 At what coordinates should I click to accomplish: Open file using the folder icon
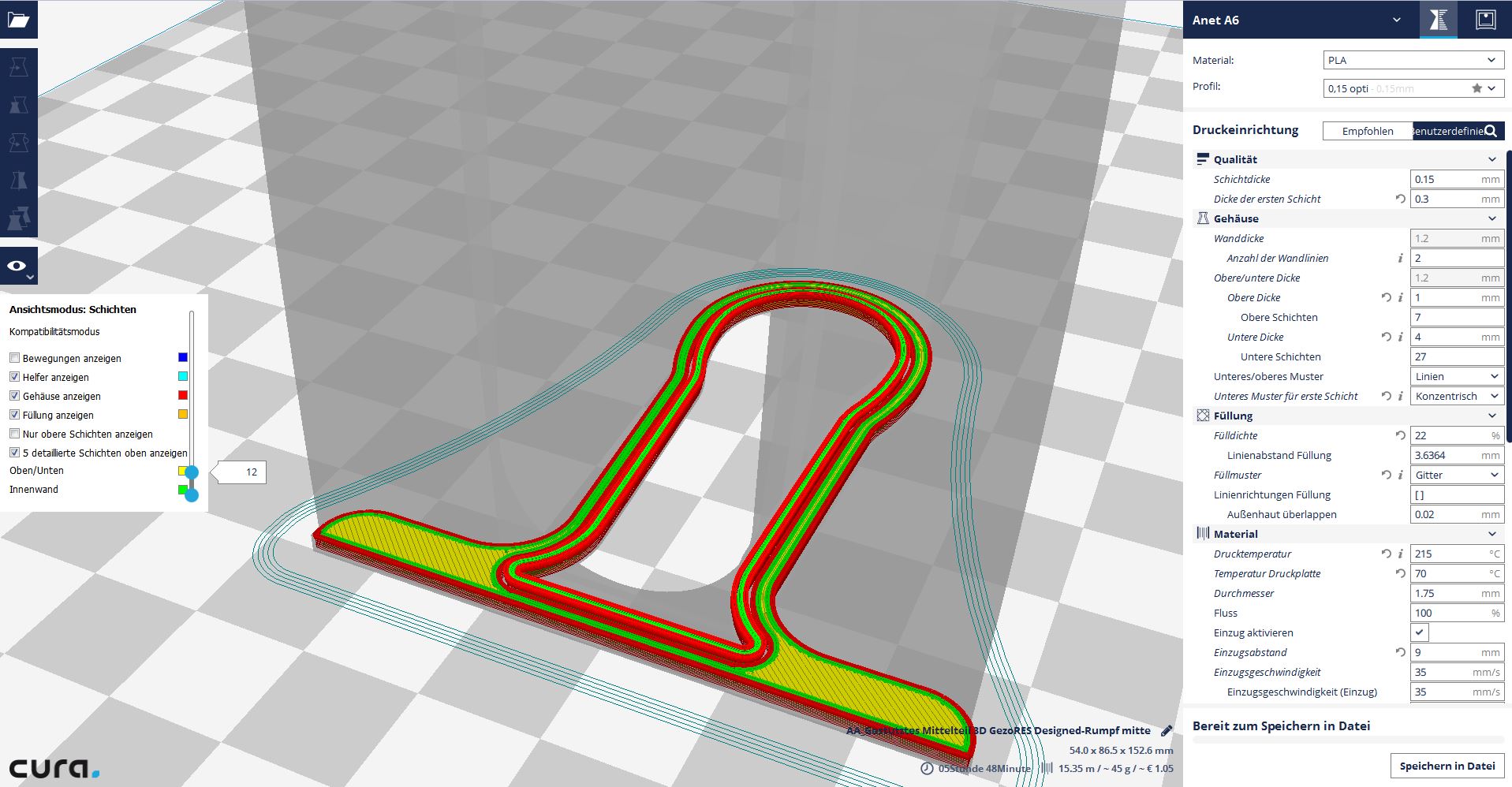click(x=18, y=20)
